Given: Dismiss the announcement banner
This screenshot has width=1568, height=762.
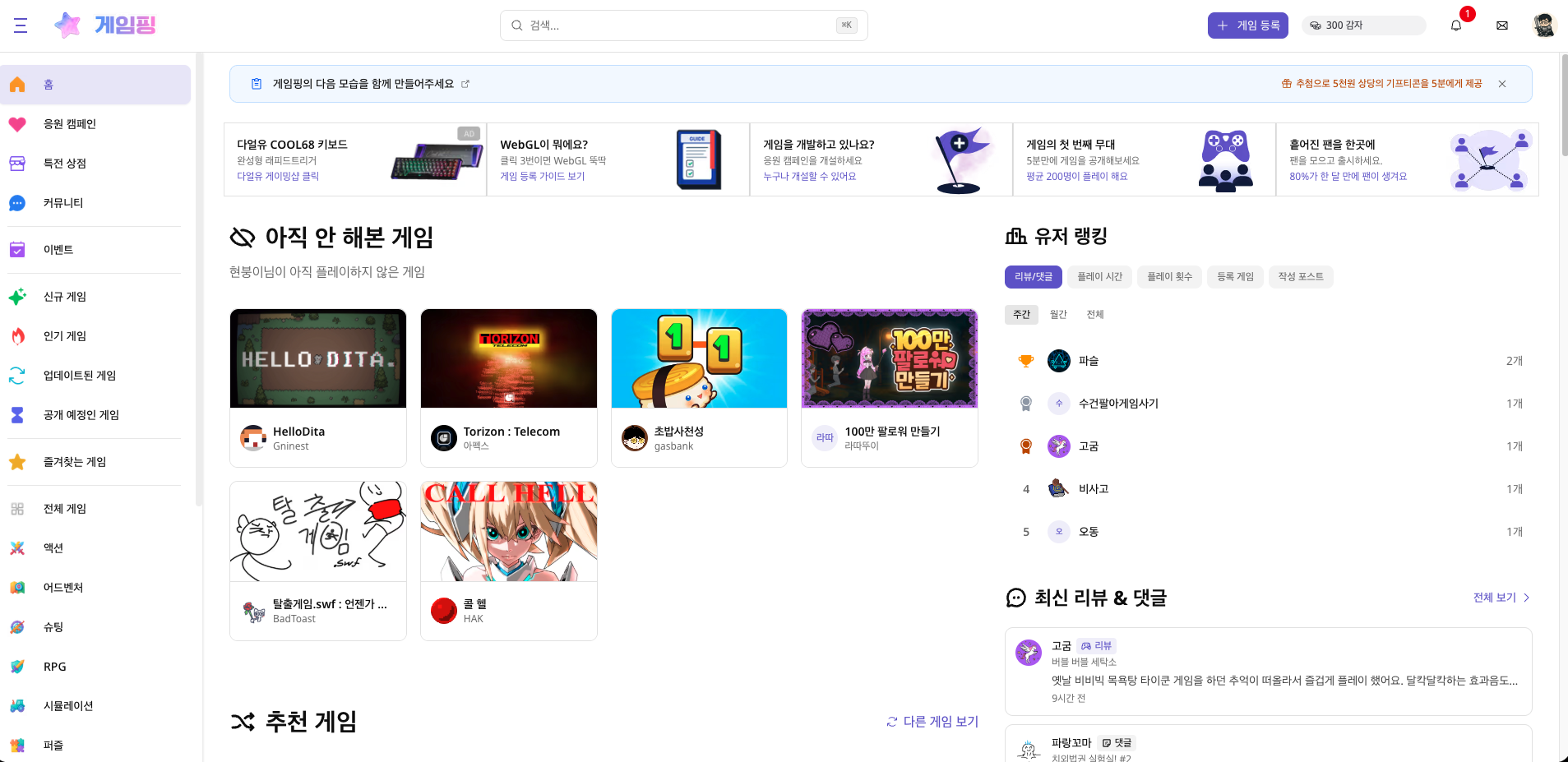Looking at the screenshot, I should pos(1502,84).
